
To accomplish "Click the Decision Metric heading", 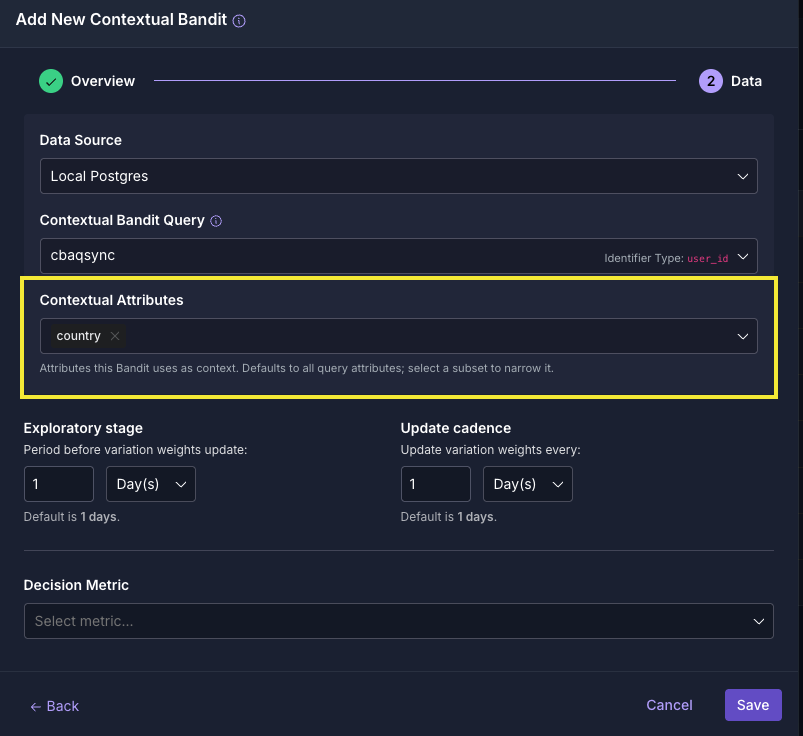I will click(x=76, y=585).
